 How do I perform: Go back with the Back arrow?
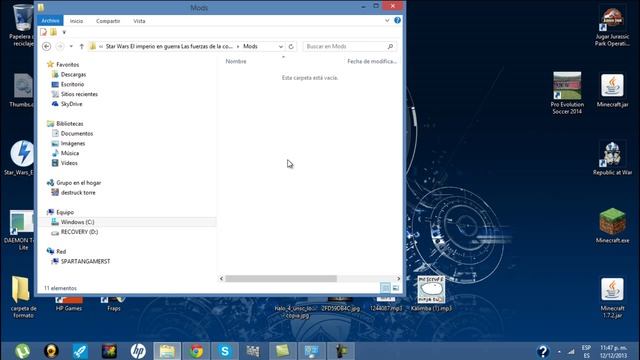tap(47, 47)
